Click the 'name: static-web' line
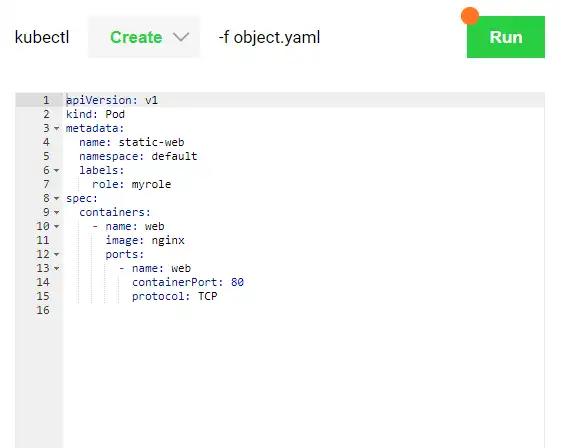Image resolution: width=562 pixels, height=448 pixels. click(x=132, y=142)
